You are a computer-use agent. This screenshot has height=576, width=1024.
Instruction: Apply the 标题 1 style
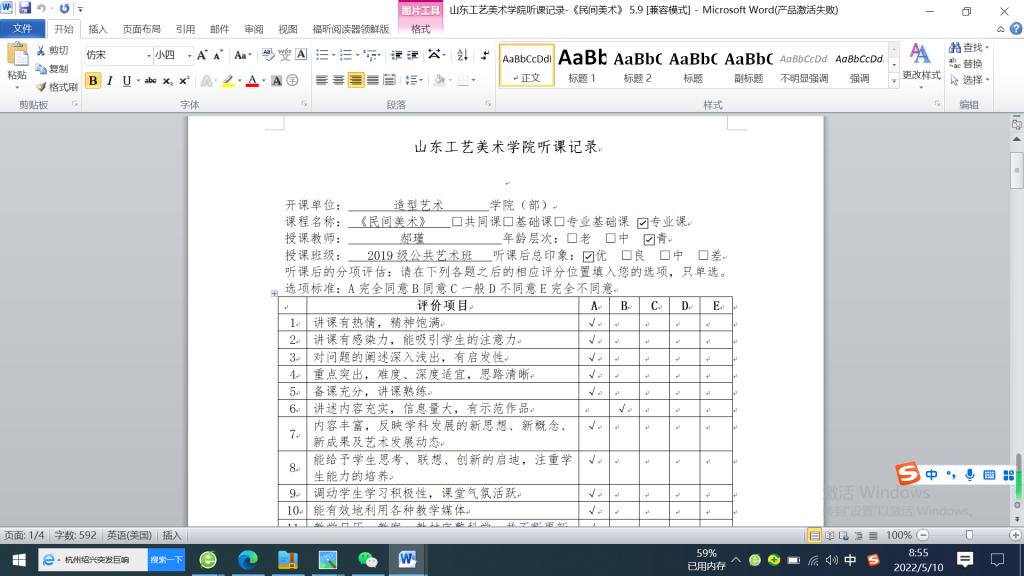pos(582,65)
